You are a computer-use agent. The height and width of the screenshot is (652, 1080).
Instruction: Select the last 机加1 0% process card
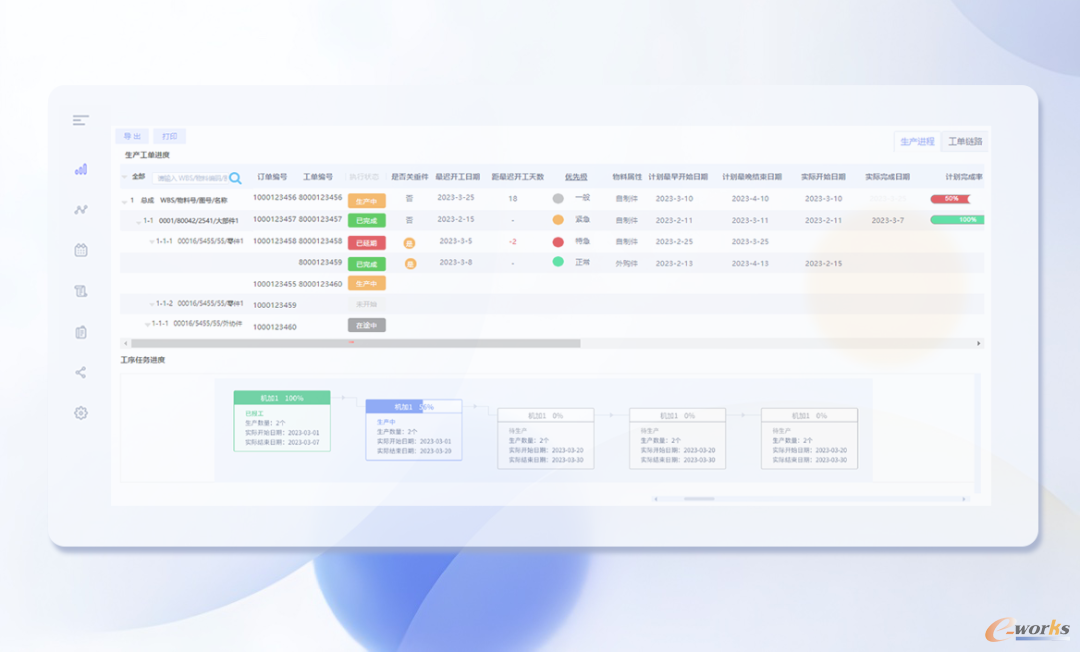coord(809,439)
